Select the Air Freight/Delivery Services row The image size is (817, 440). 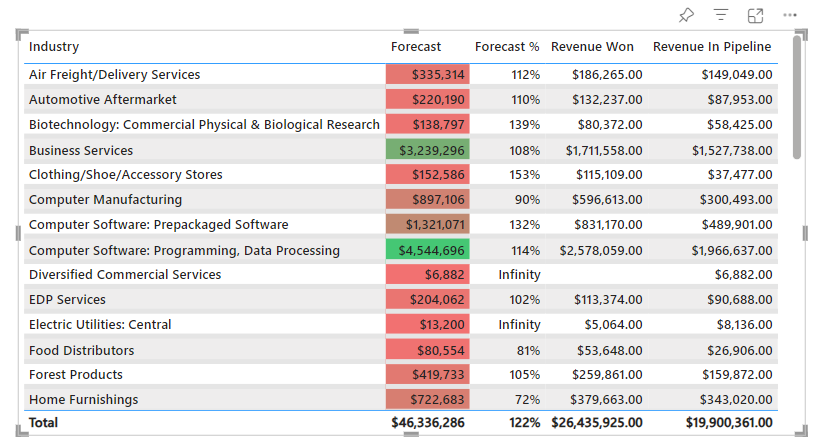[x=114, y=75]
